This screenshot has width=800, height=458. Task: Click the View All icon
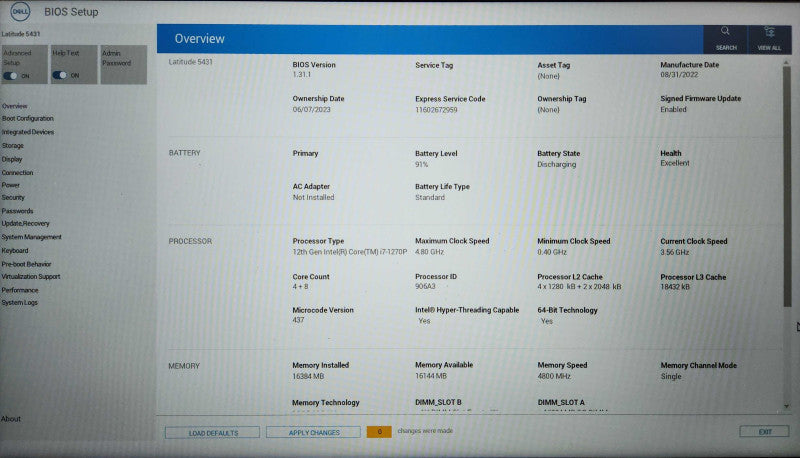[x=769, y=38]
